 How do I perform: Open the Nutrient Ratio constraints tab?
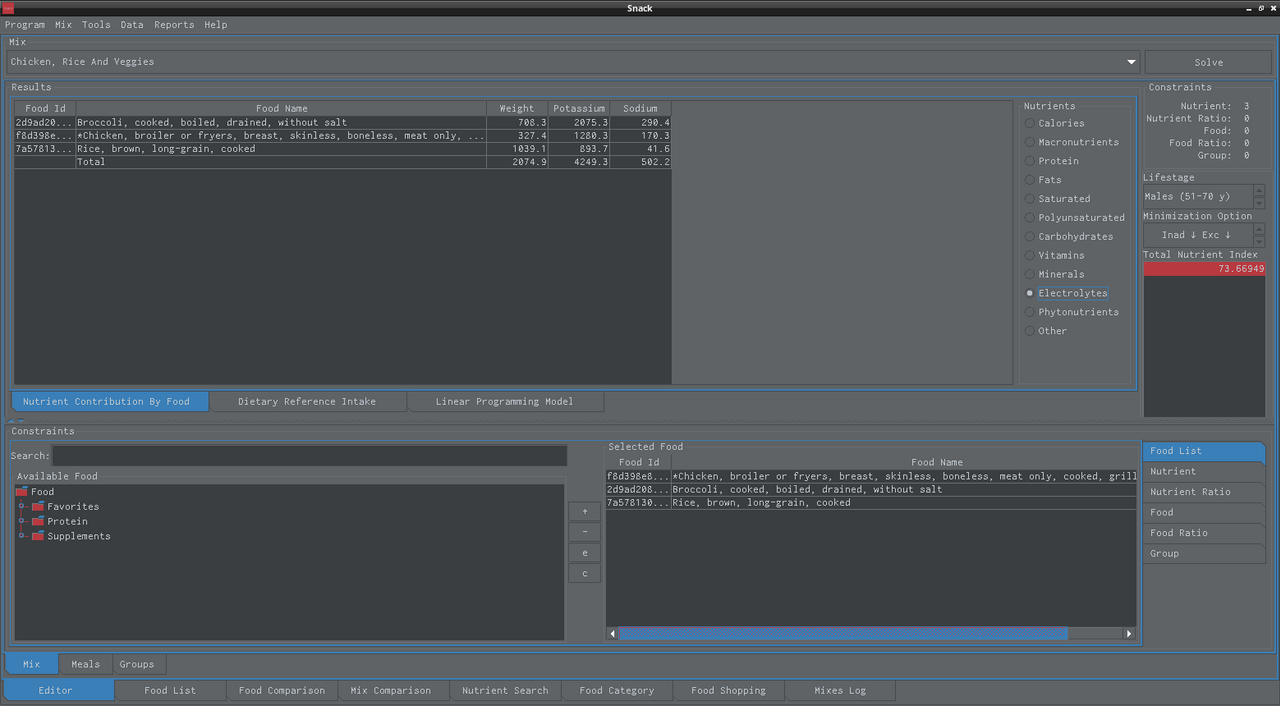click(1204, 492)
